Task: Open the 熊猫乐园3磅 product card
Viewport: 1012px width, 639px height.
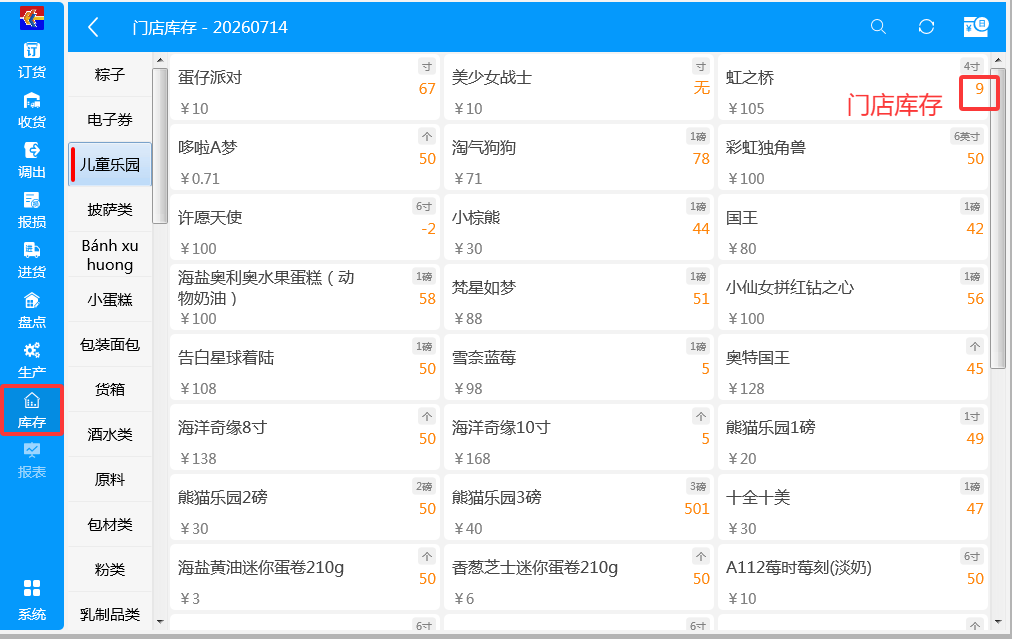Action: point(578,508)
